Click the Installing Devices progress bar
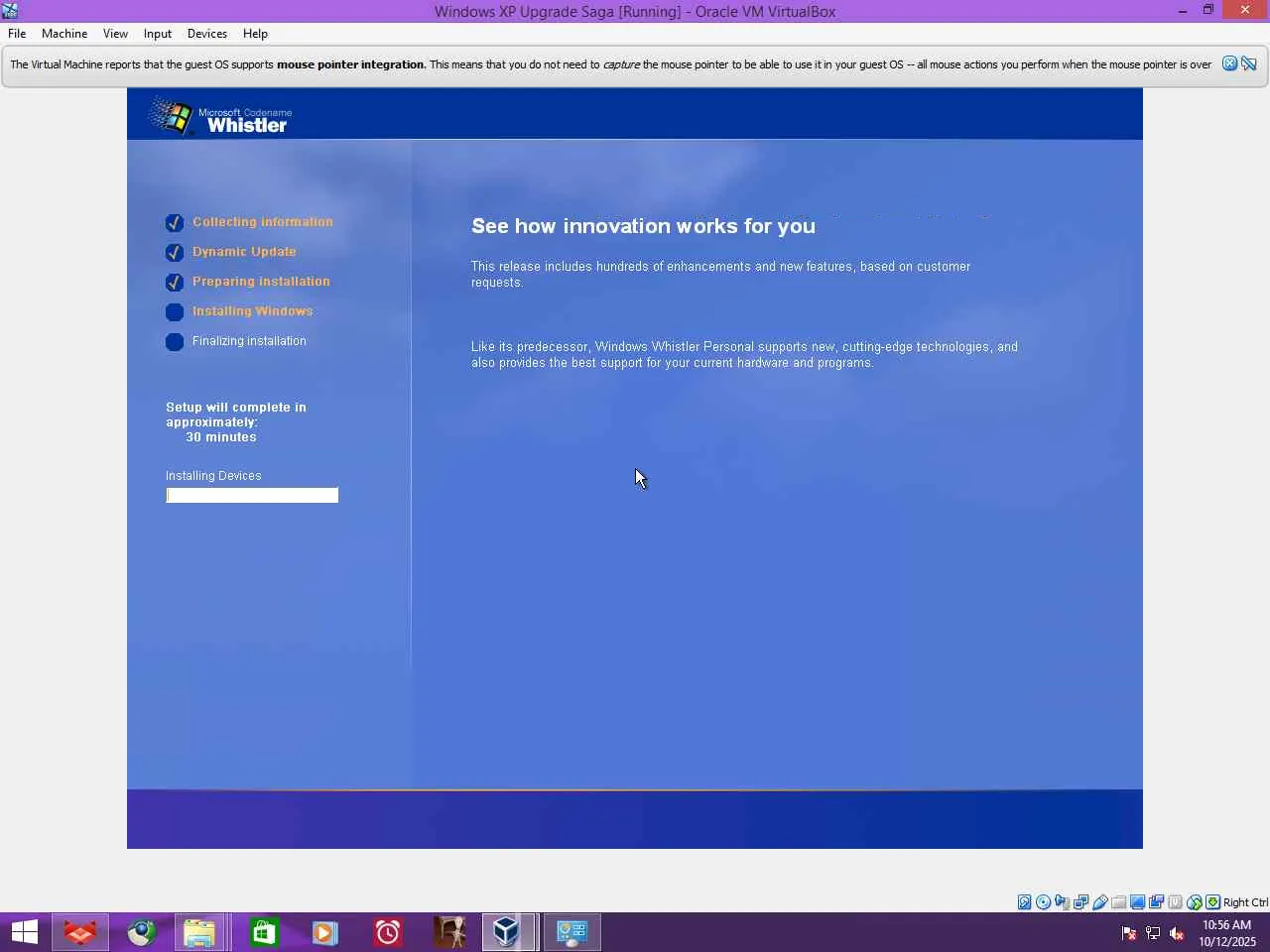This screenshot has height=952, width=1270. (x=252, y=495)
